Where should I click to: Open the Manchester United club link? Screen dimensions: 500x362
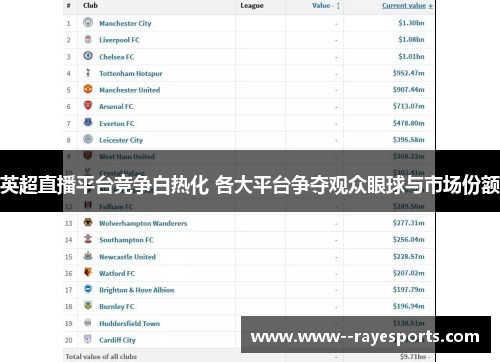coord(130,90)
